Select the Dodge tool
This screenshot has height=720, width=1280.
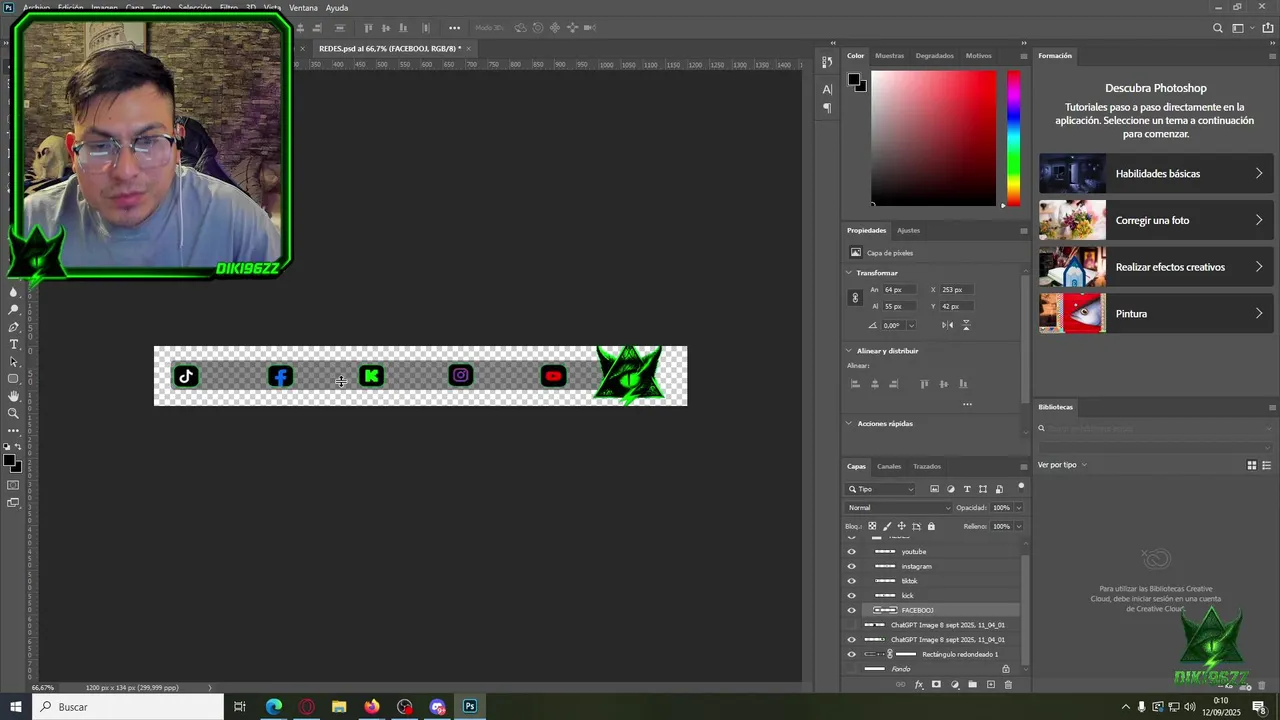pyautogui.click(x=13, y=310)
